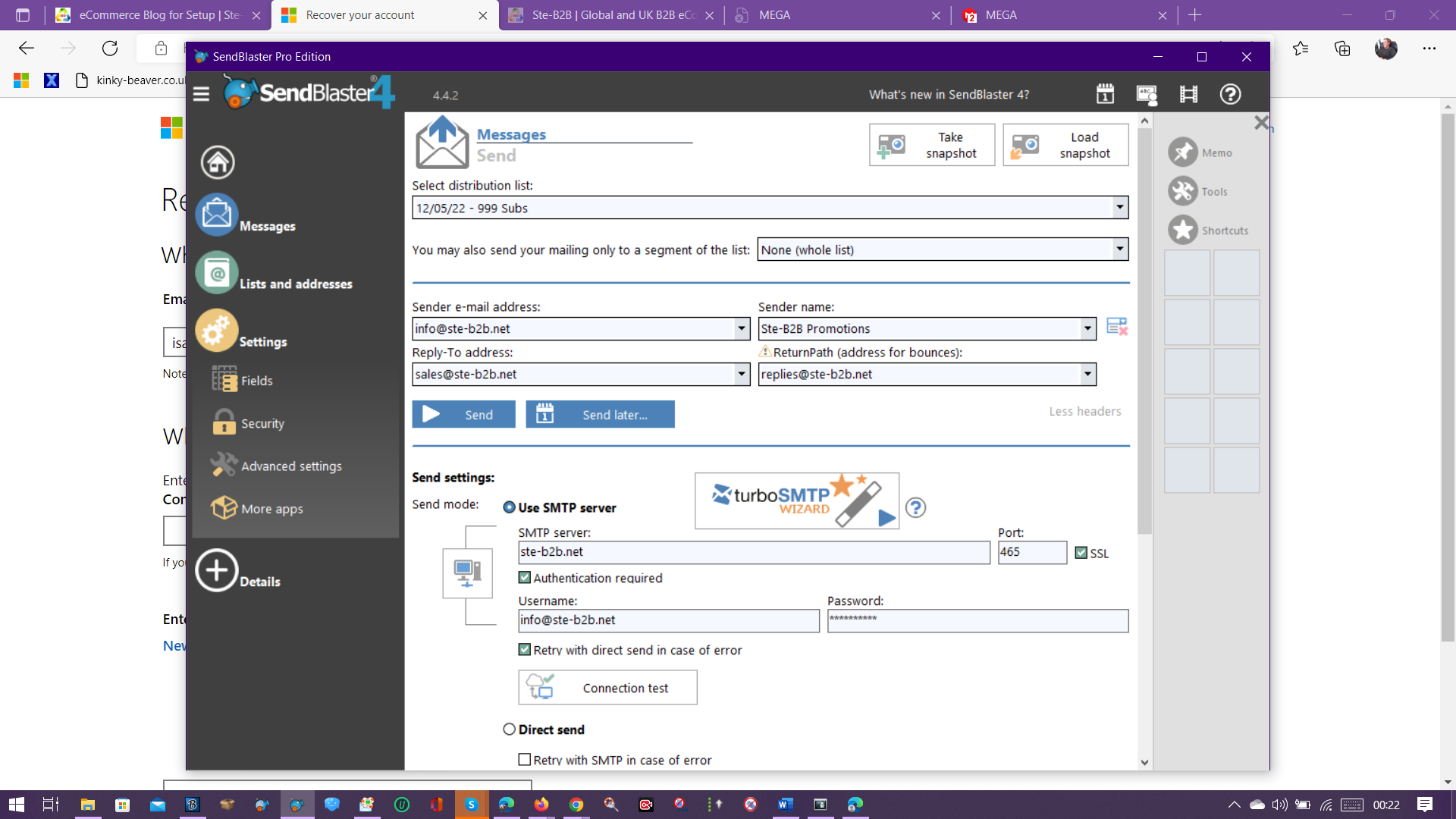Toggle Authentication required checkbox
Screen dimensions: 1456x819
[x=524, y=578]
